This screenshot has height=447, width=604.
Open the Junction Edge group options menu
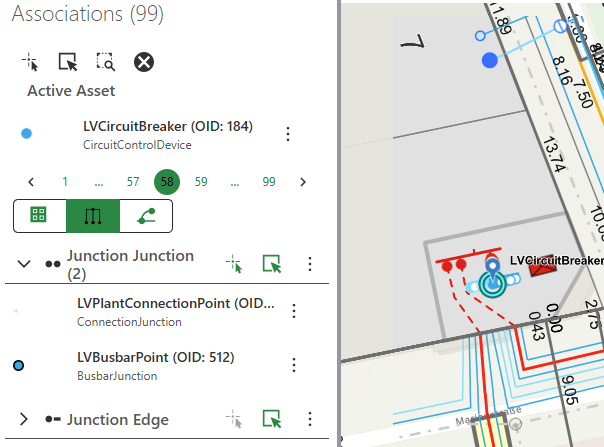(x=310, y=419)
